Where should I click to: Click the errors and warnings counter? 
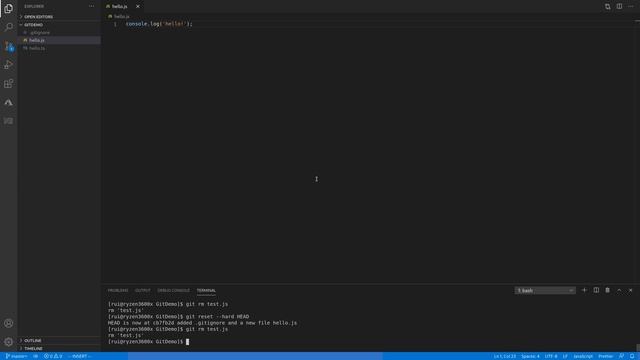[53, 356]
